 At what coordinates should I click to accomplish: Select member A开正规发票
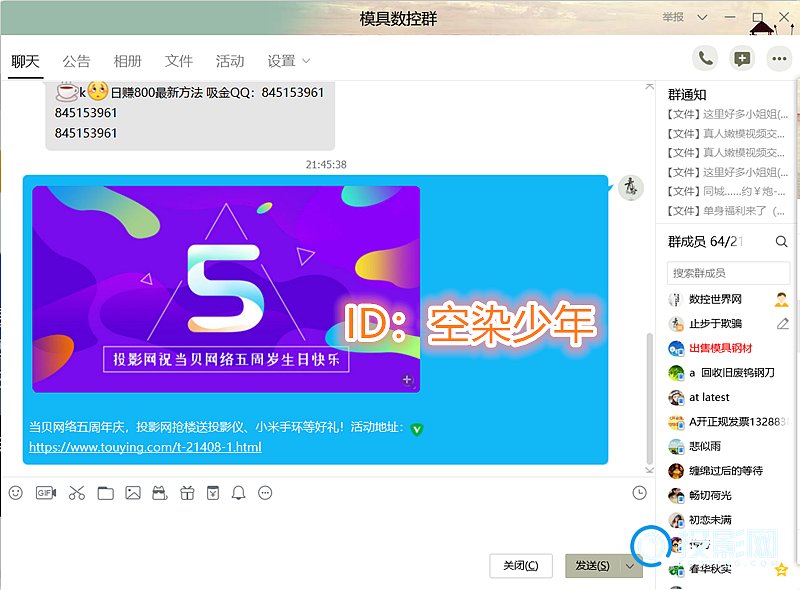point(728,422)
